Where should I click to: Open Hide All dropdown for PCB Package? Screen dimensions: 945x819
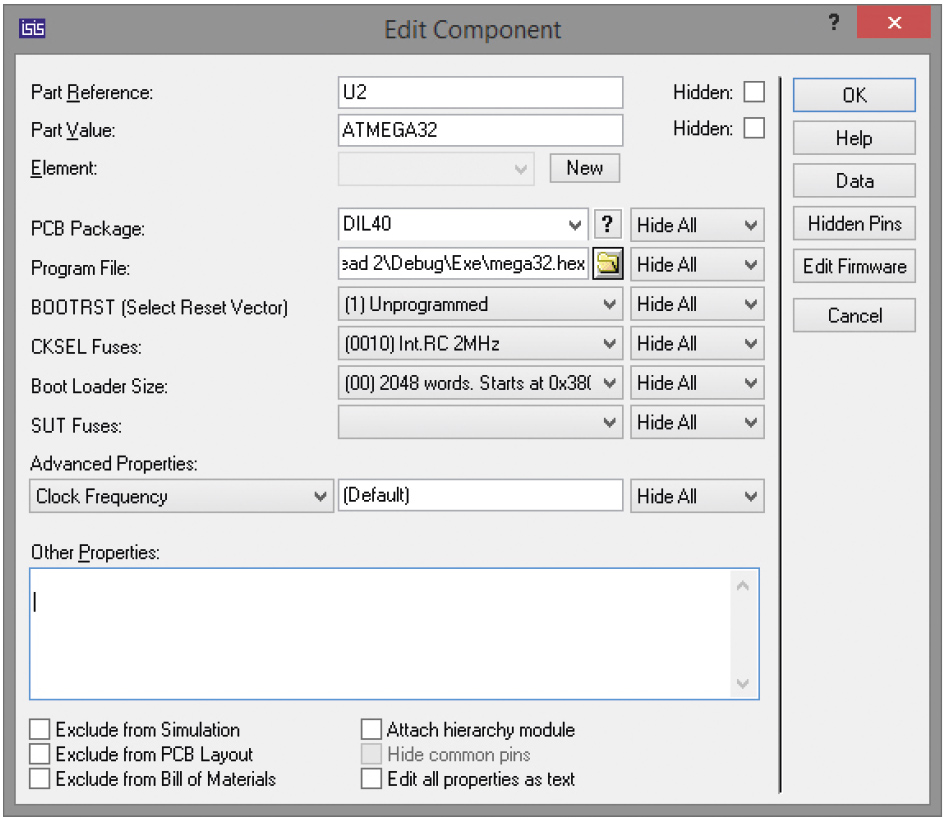tap(697, 225)
